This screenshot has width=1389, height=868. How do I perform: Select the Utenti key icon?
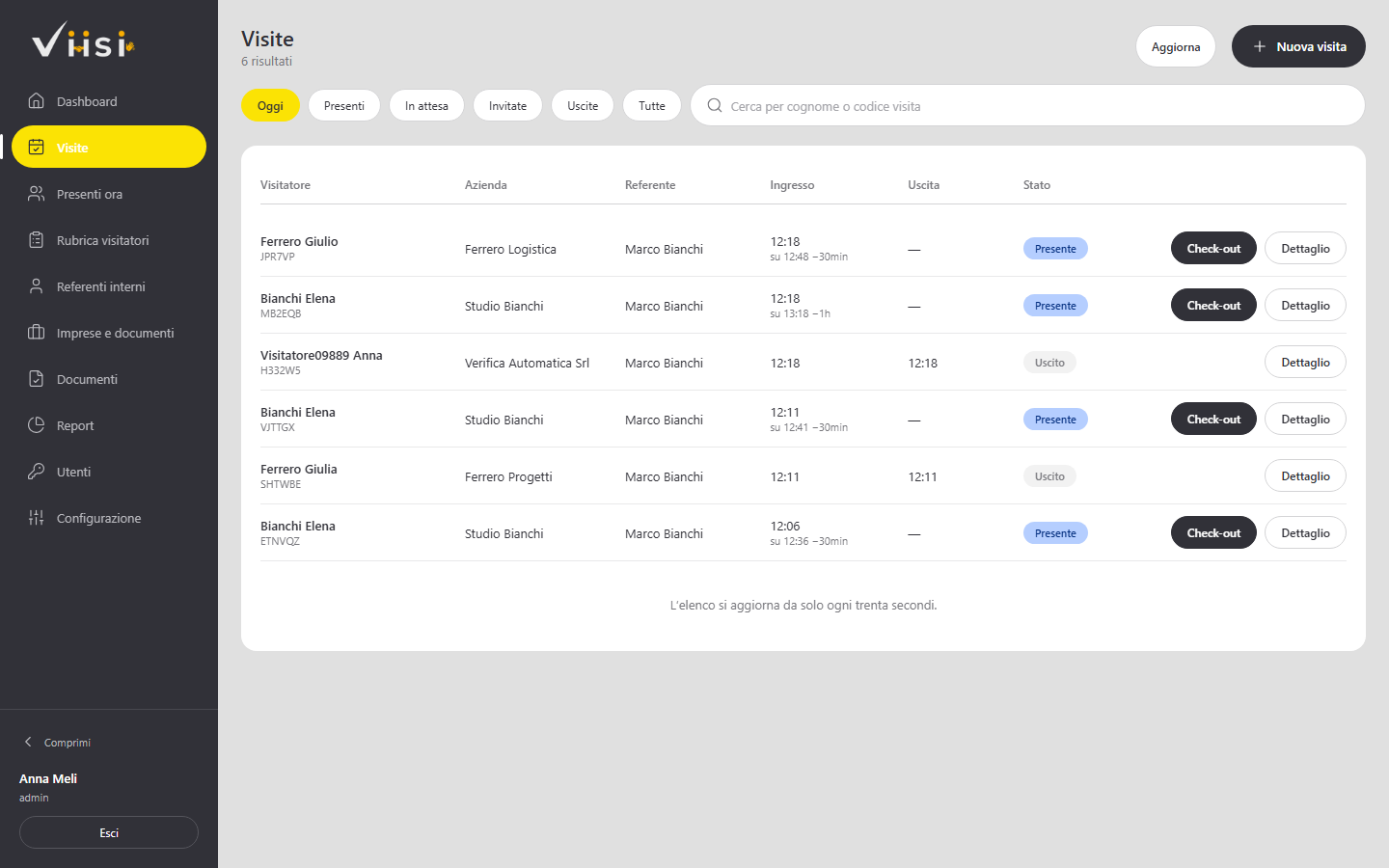click(x=37, y=471)
